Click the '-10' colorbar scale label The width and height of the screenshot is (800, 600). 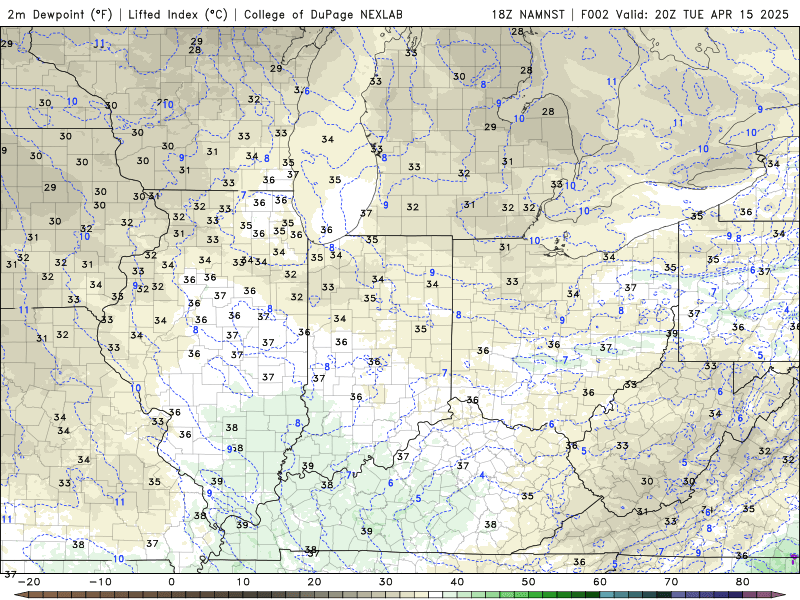pyautogui.click(x=101, y=582)
